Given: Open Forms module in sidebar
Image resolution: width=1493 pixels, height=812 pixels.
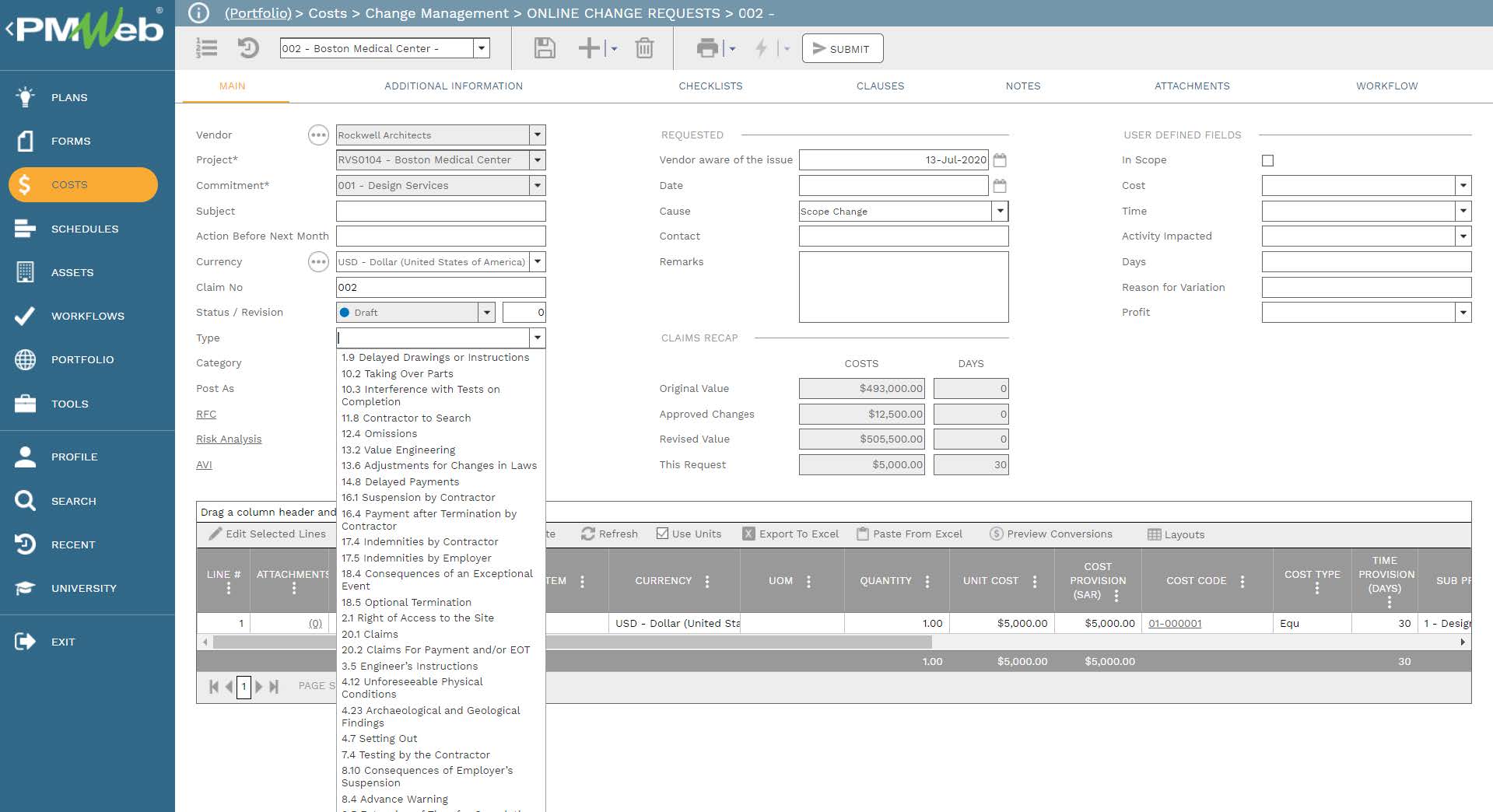Looking at the screenshot, I should pyautogui.click(x=70, y=141).
